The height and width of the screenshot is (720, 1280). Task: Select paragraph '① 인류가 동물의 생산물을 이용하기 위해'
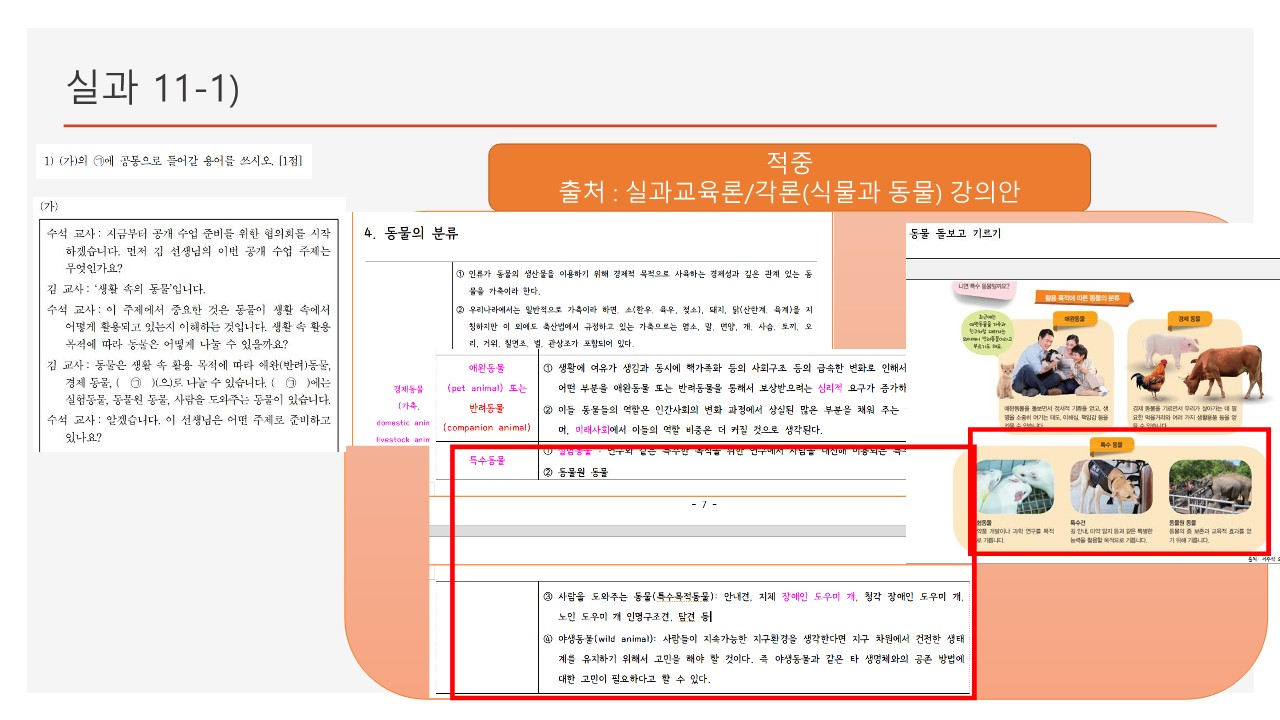635,282
